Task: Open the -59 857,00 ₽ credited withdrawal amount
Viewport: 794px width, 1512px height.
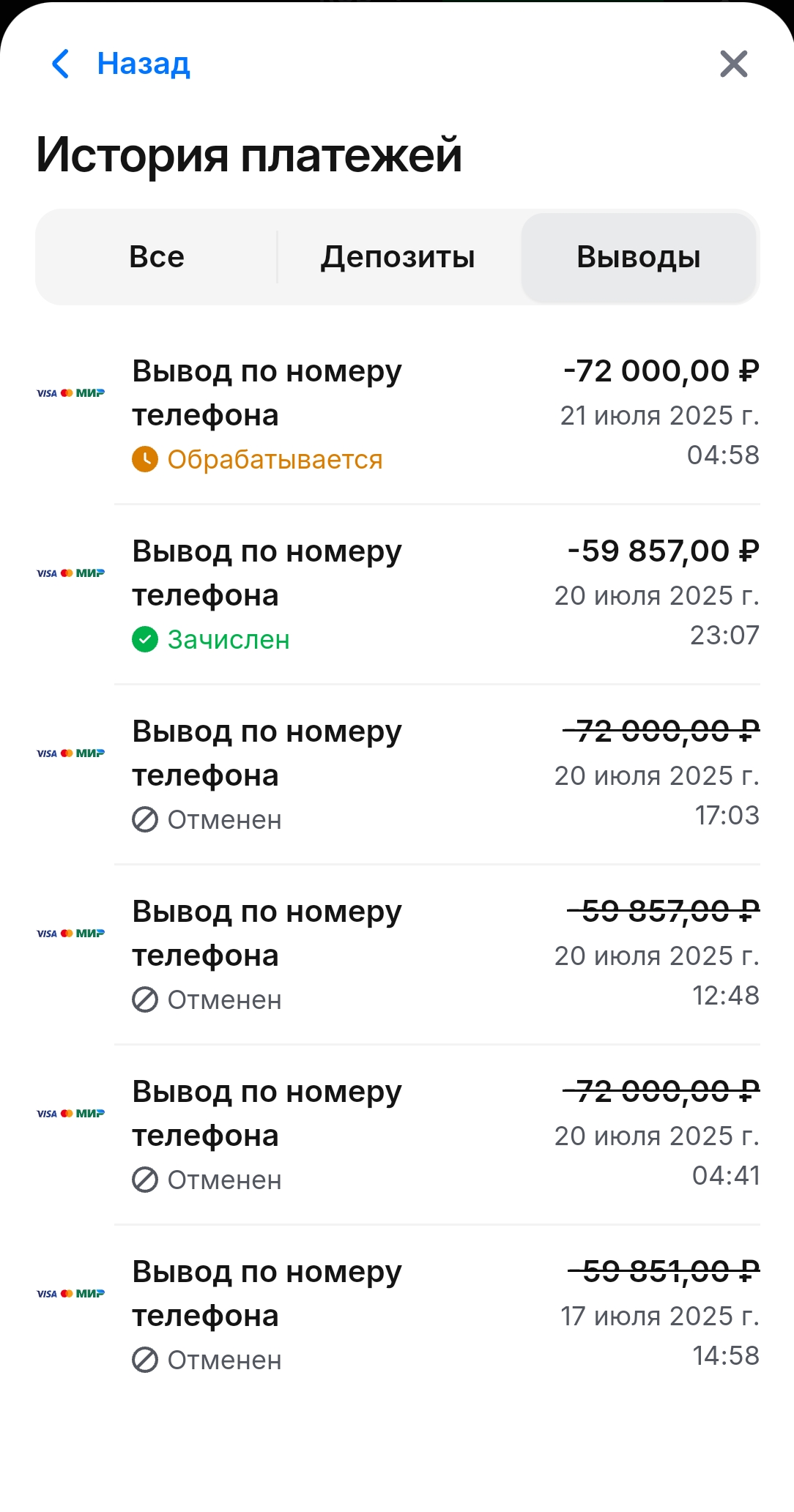Action: coord(663,551)
